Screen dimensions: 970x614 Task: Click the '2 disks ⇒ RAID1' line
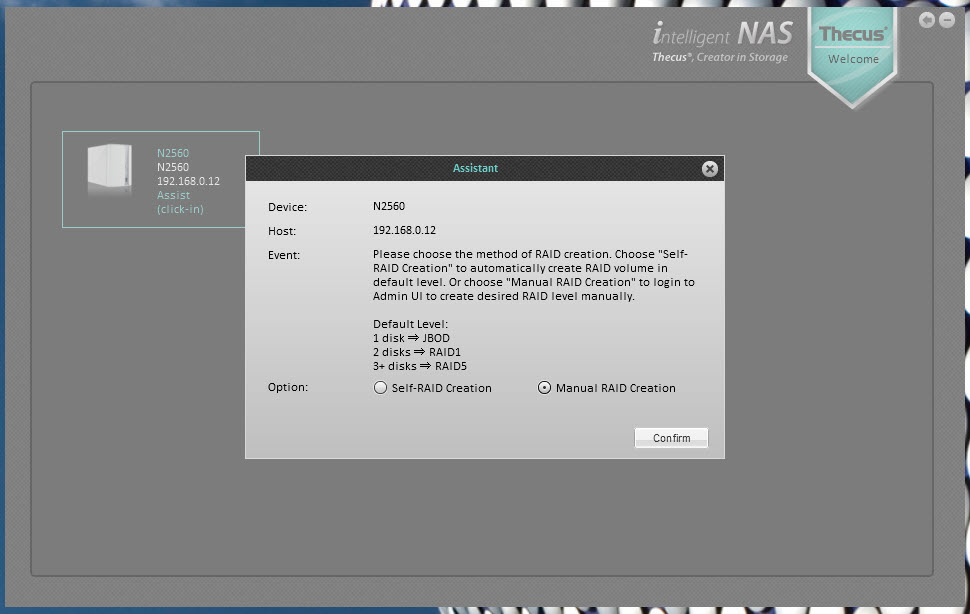point(417,352)
